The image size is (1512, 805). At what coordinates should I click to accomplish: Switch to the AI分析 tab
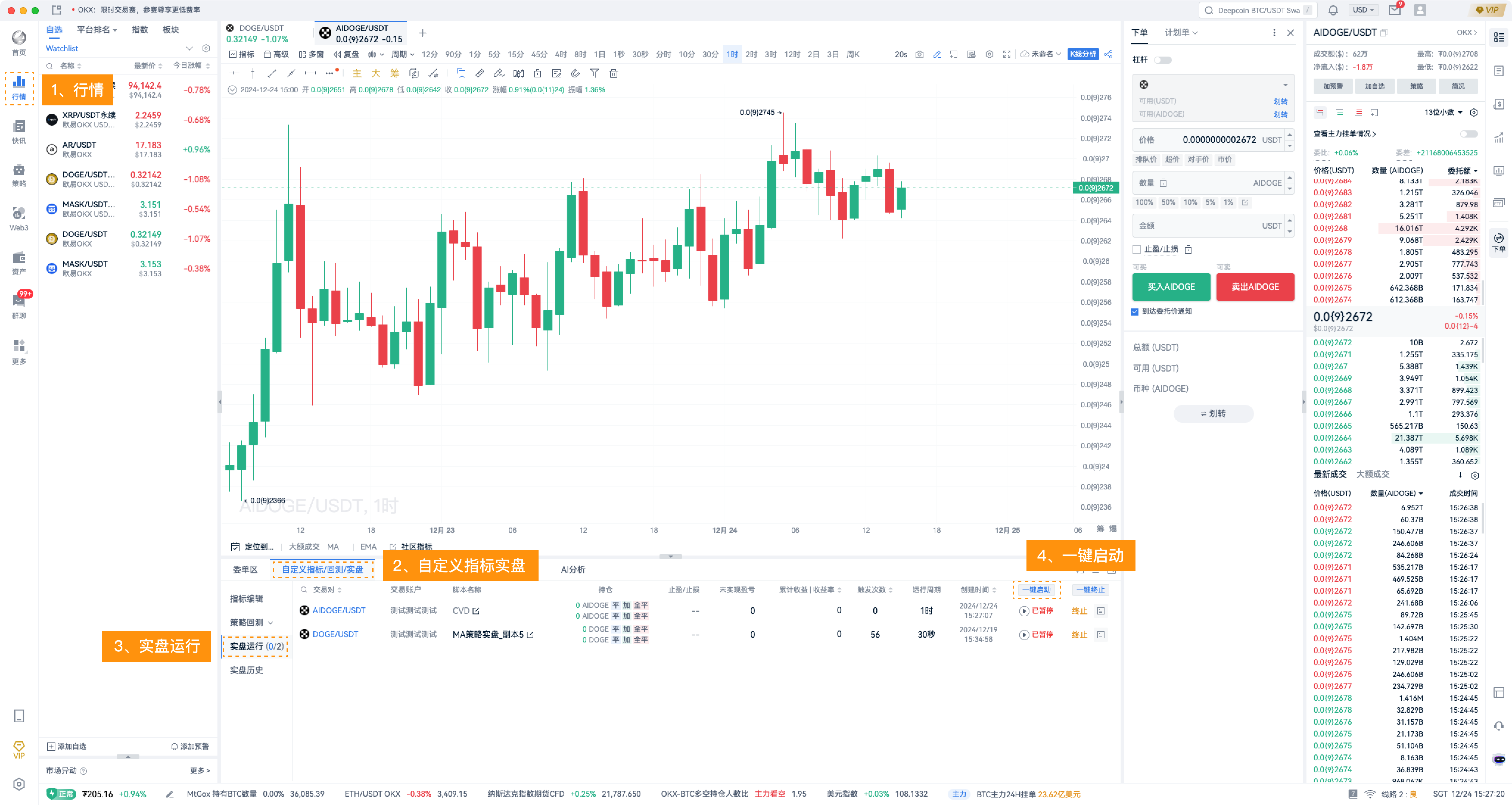pos(573,570)
